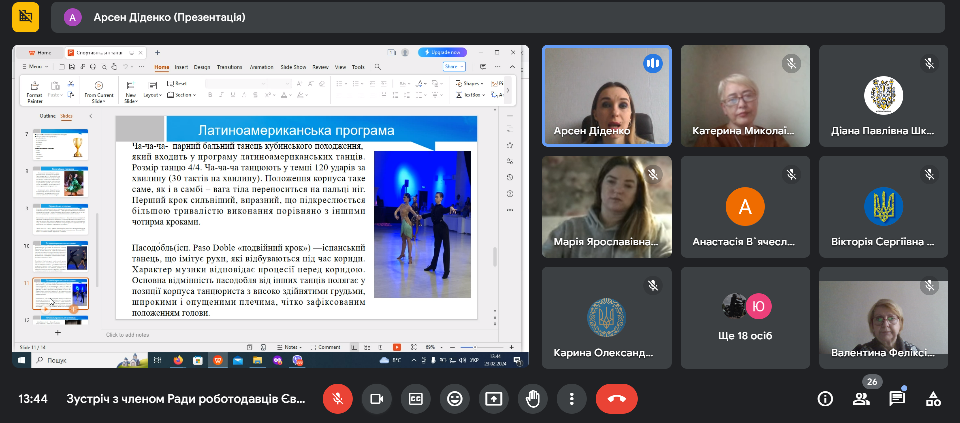Show the participants list with 26 people
Viewport: 960px width, 423px height.
[x=861, y=398]
